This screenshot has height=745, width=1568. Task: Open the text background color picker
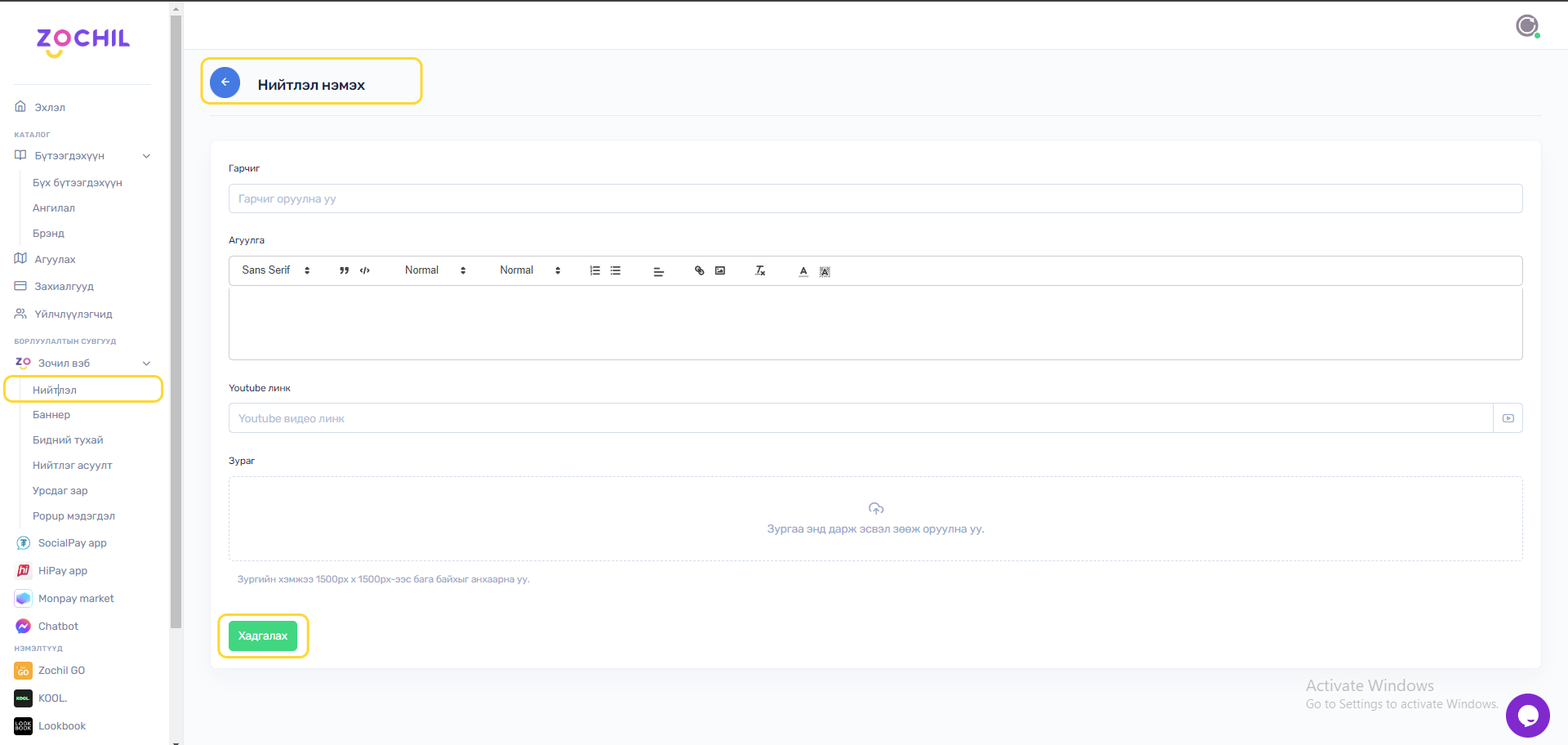tap(825, 271)
